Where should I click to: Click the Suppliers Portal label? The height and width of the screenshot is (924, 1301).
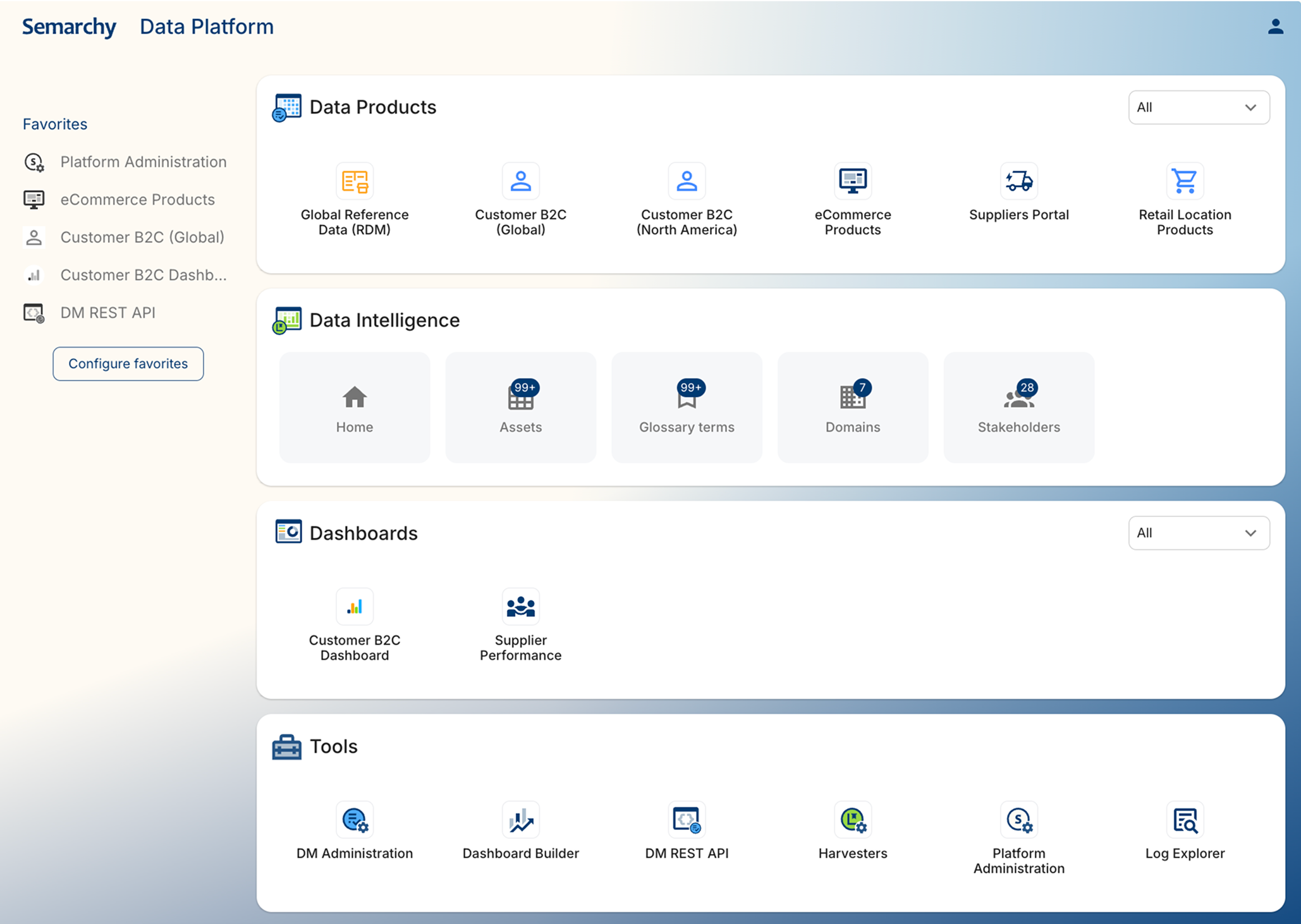(1019, 215)
